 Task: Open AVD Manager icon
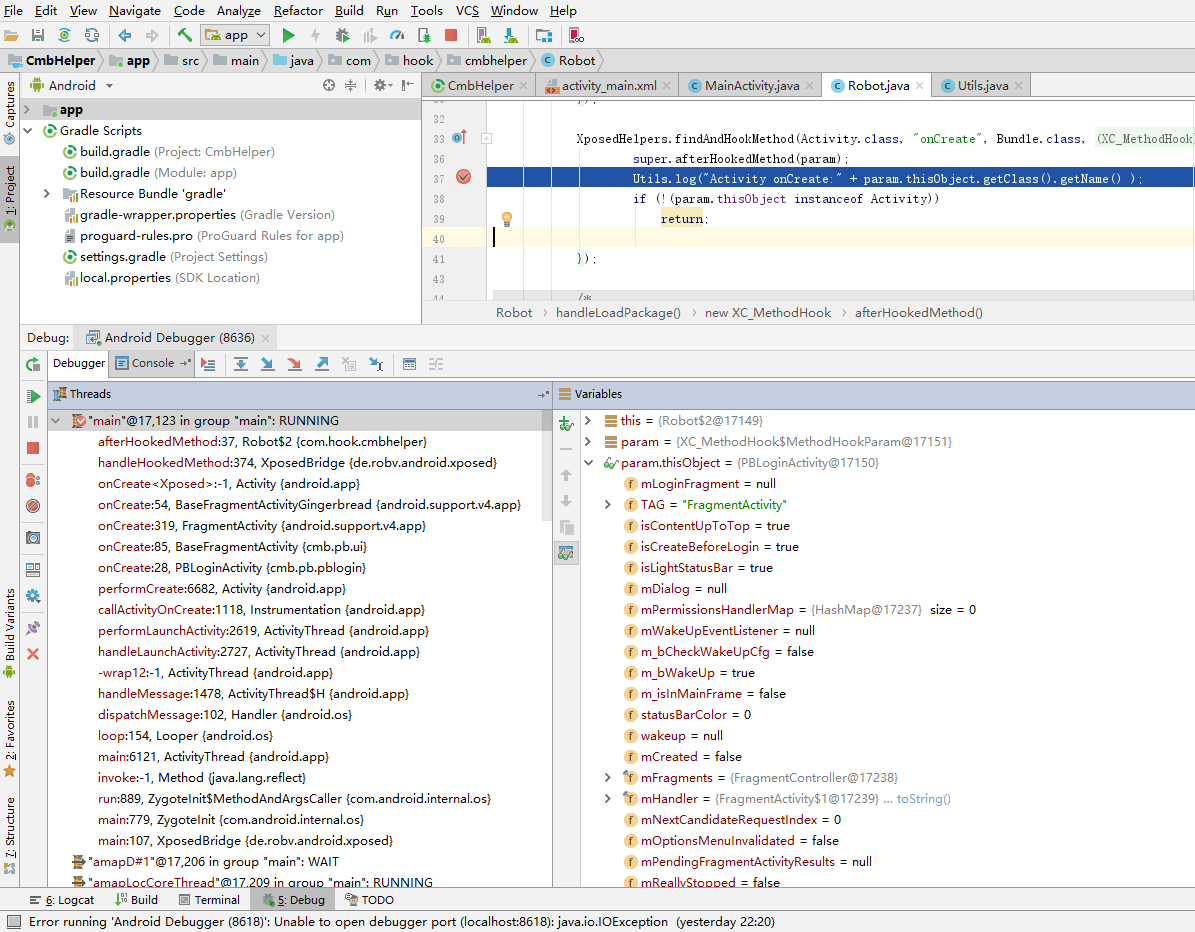pyautogui.click(x=483, y=35)
